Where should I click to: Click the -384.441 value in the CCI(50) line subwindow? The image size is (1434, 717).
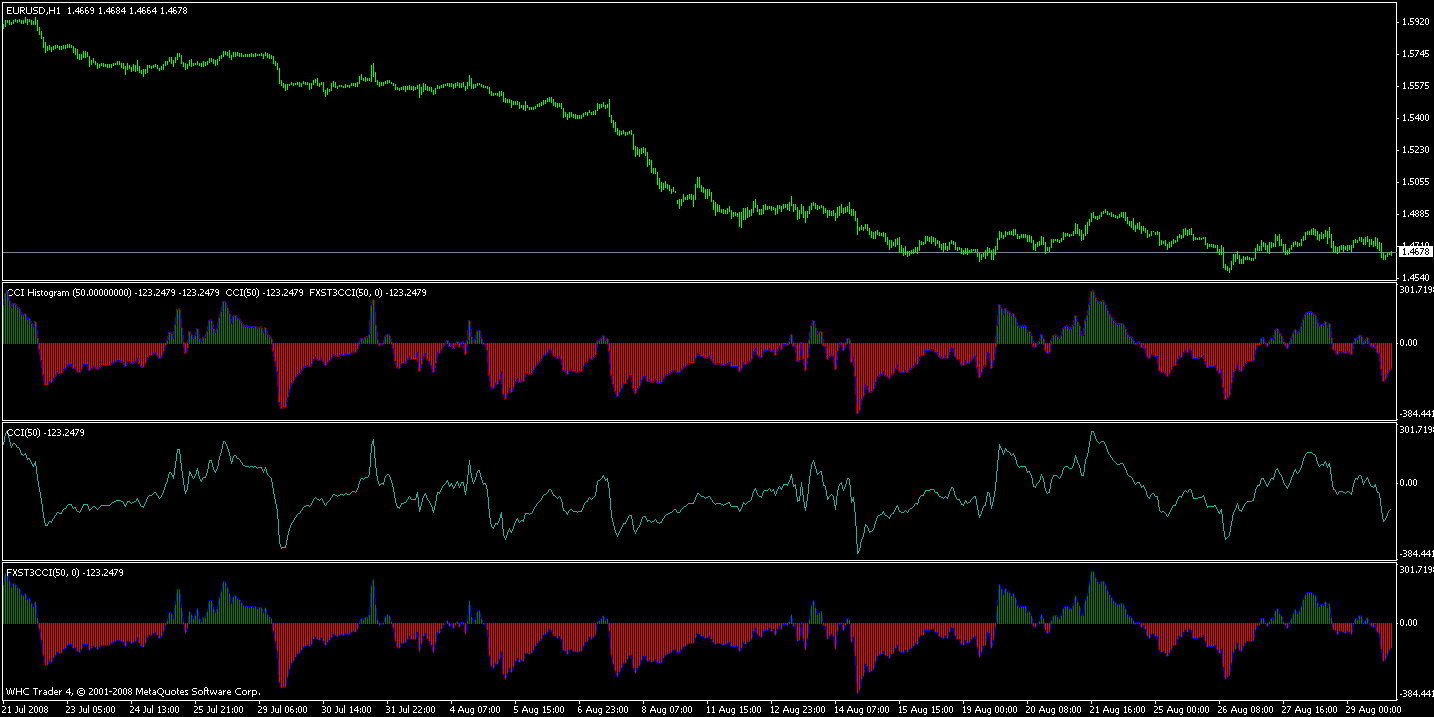pyautogui.click(x=1416, y=554)
